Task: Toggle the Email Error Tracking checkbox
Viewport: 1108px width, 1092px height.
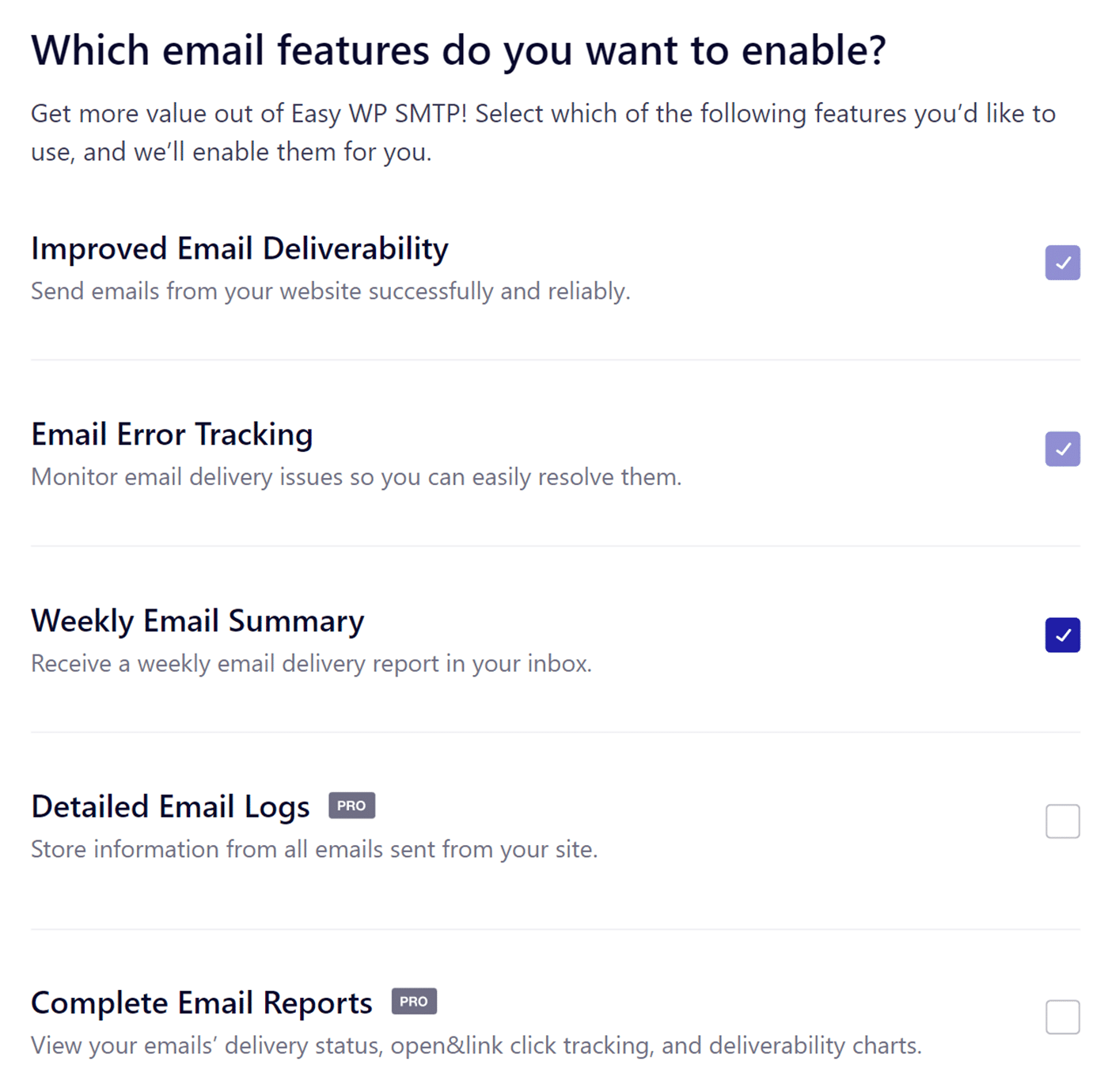Action: click(x=1062, y=449)
